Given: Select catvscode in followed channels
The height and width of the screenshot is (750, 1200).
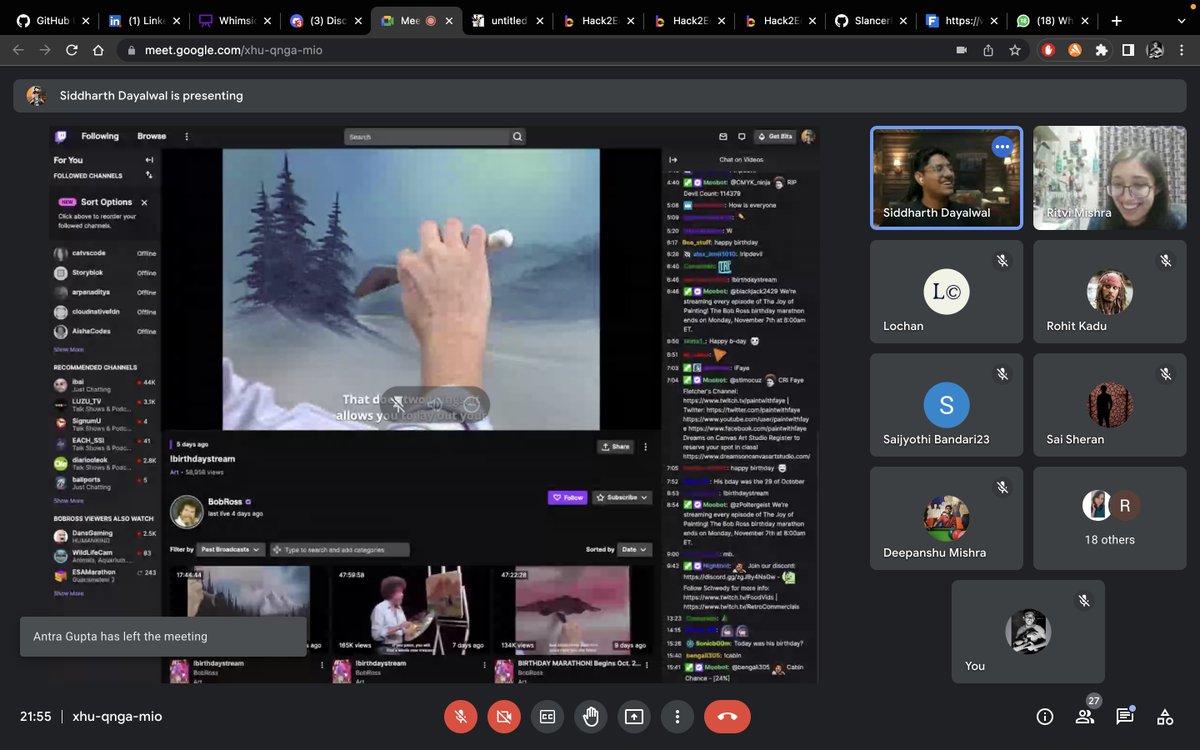Looking at the screenshot, I should (x=106, y=253).
